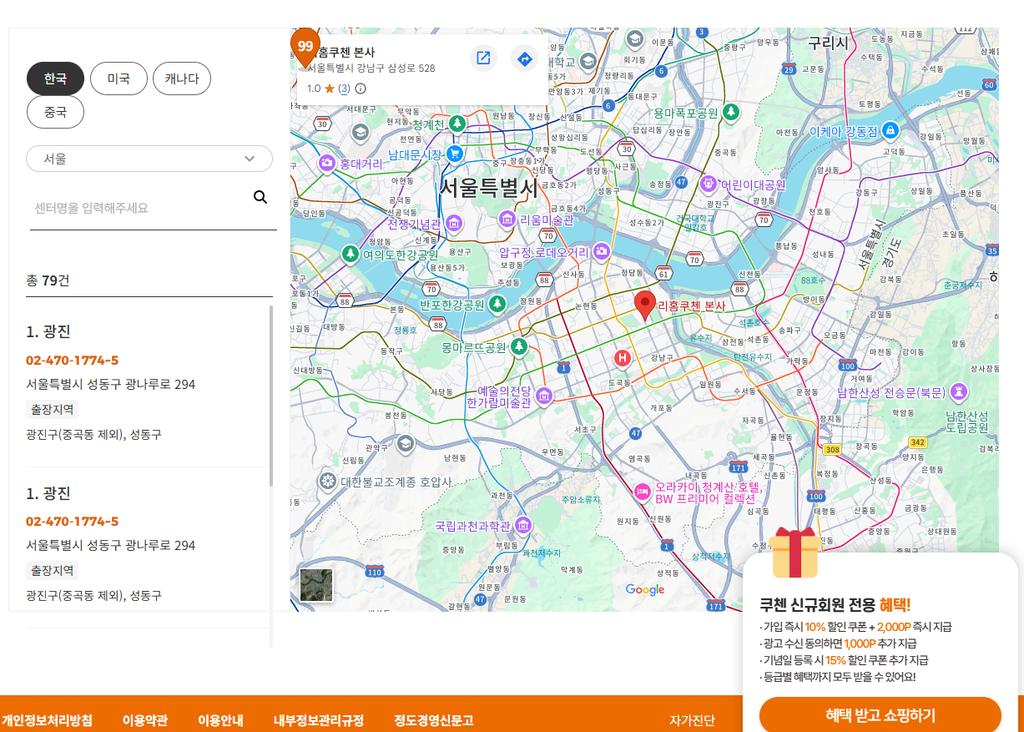Screen dimensions: 1024x732
Task: Click the 이케아 강동점 shopping marker
Action: 889,131
